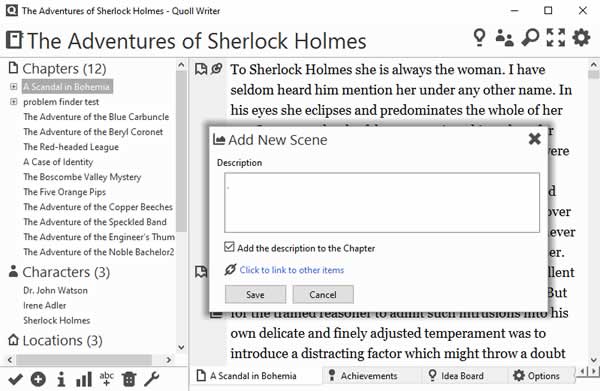The image size is (600, 391).
Task: Open the information icon in bottom toolbar
Action: 61,380
